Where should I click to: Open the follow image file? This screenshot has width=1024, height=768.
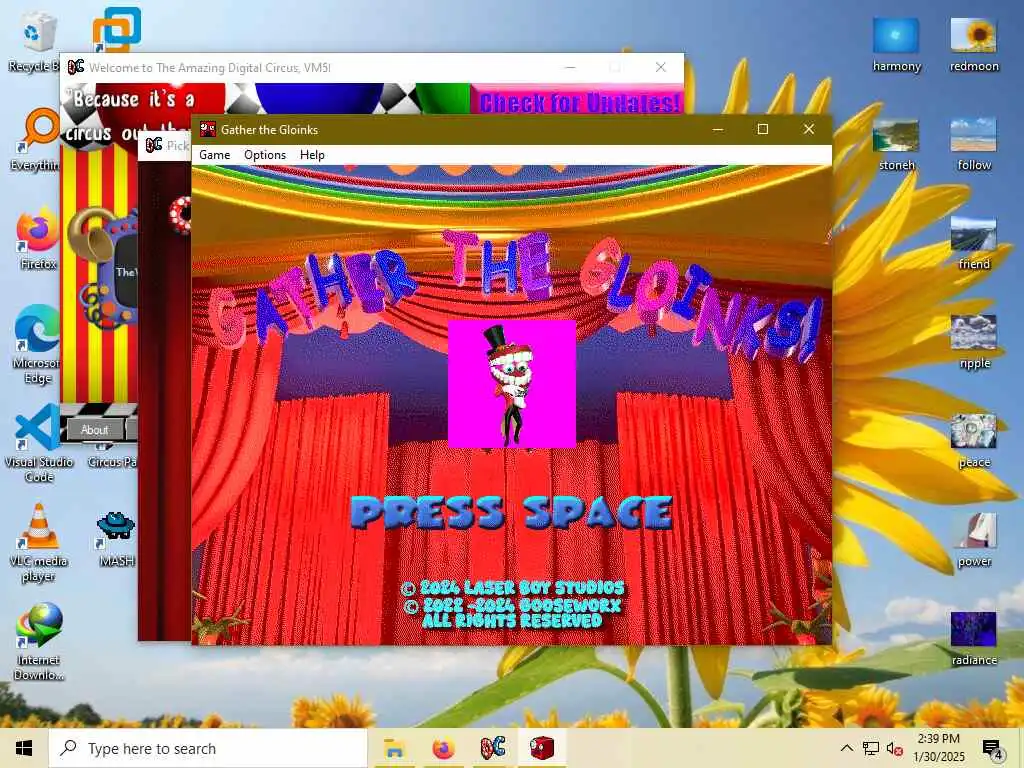tap(974, 144)
